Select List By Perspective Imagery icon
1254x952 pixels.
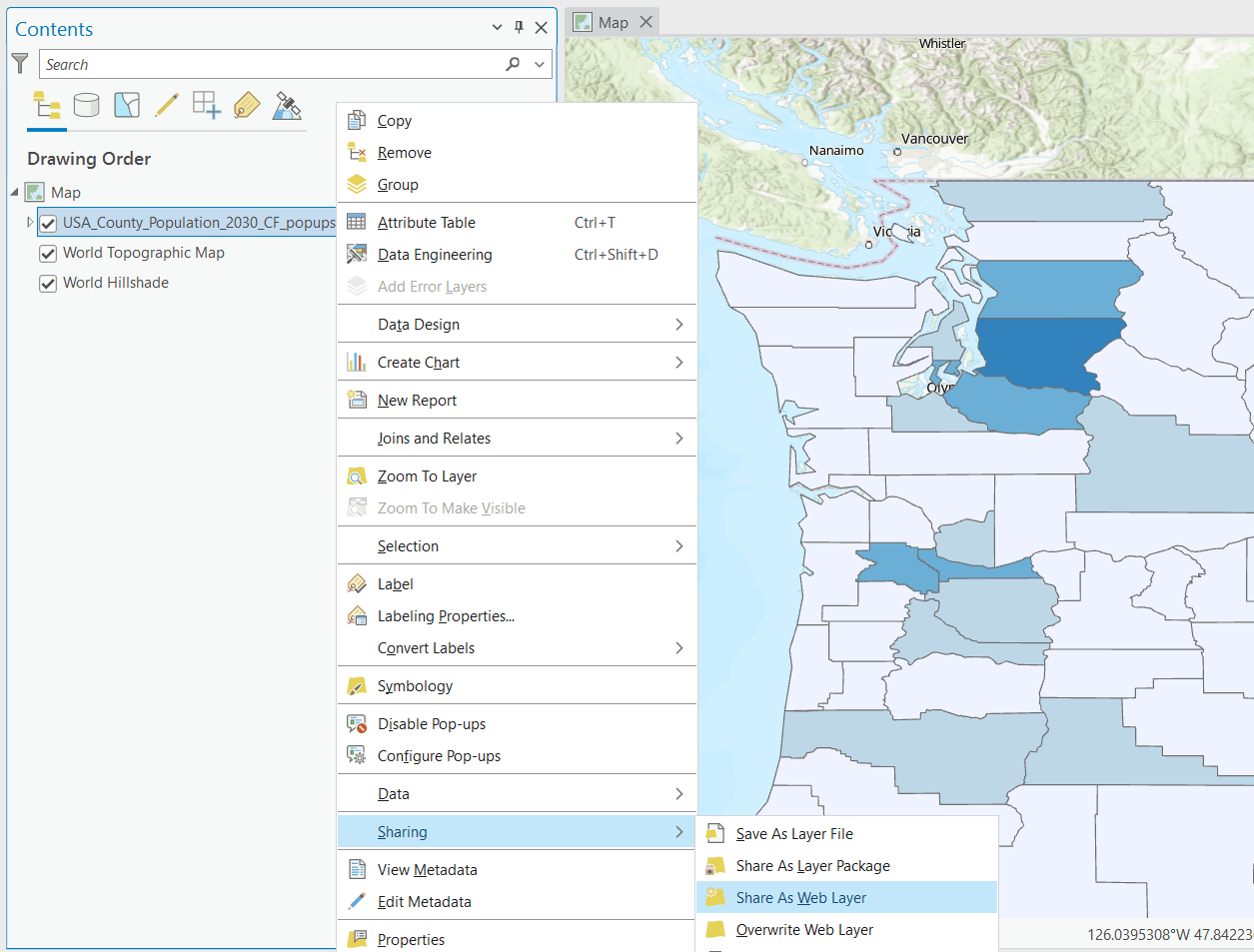(287, 105)
